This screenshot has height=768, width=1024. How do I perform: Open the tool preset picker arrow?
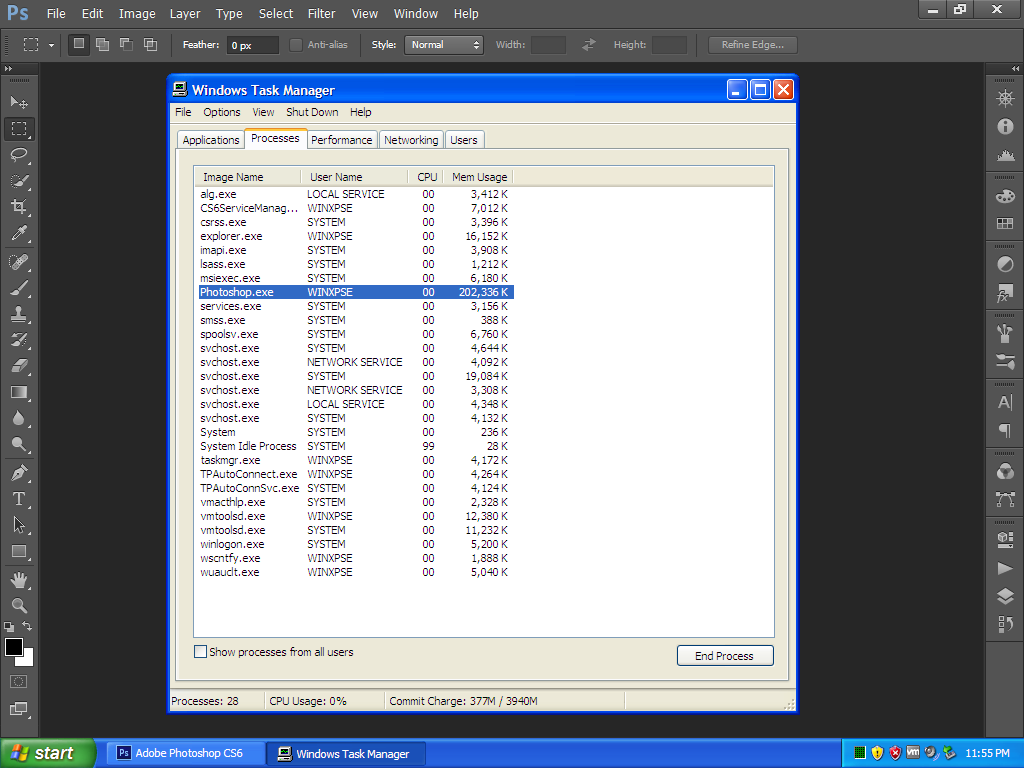(51, 45)
